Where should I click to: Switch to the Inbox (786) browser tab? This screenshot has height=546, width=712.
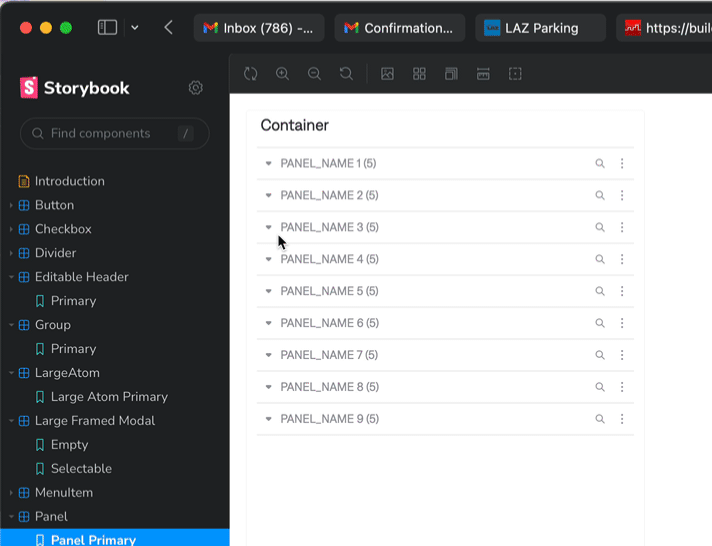(x=258, y=28)
